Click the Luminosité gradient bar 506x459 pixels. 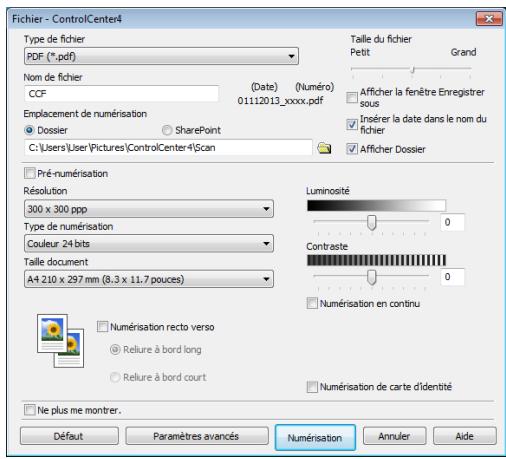pyautogui.click(x=376, y=205)
